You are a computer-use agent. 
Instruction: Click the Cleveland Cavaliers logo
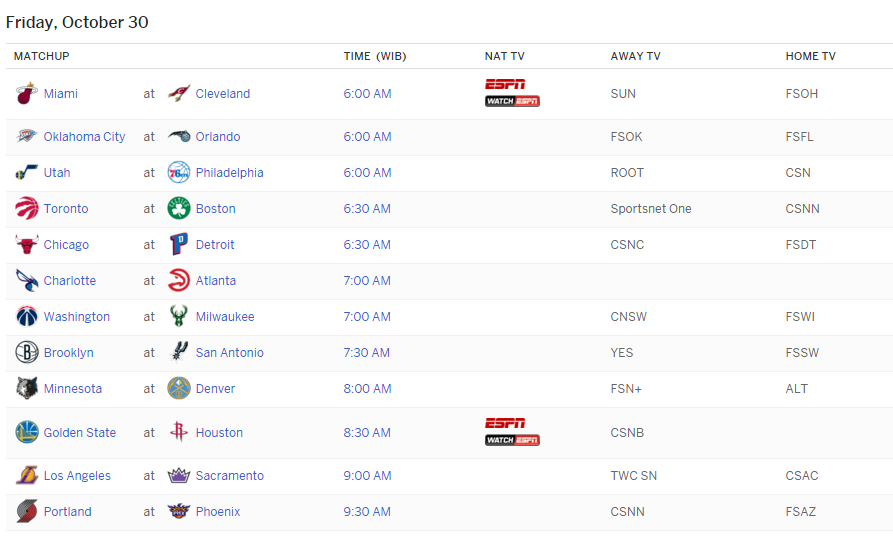click(179, 94)
